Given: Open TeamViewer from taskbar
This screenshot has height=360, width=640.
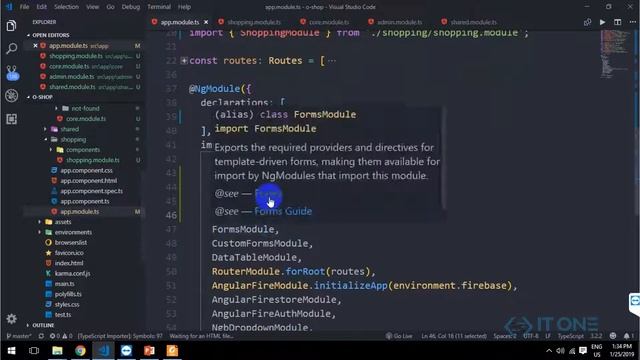Looking at the screenshot, I should coord(126,351).
